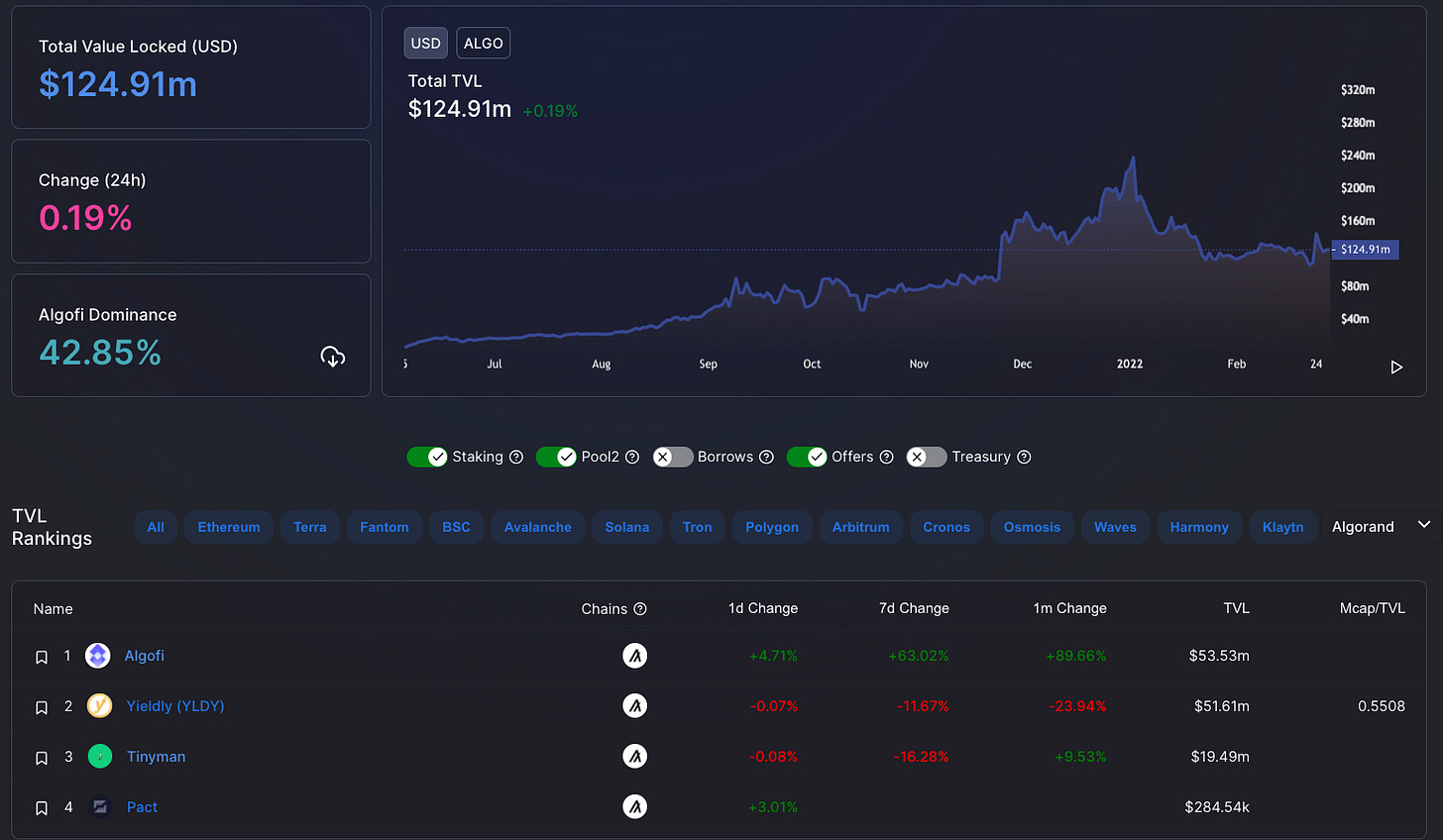Click Yieldly Mcap/TVL value 0.5508
This screenshot has height=840, width=1443.
(1382, 706)
